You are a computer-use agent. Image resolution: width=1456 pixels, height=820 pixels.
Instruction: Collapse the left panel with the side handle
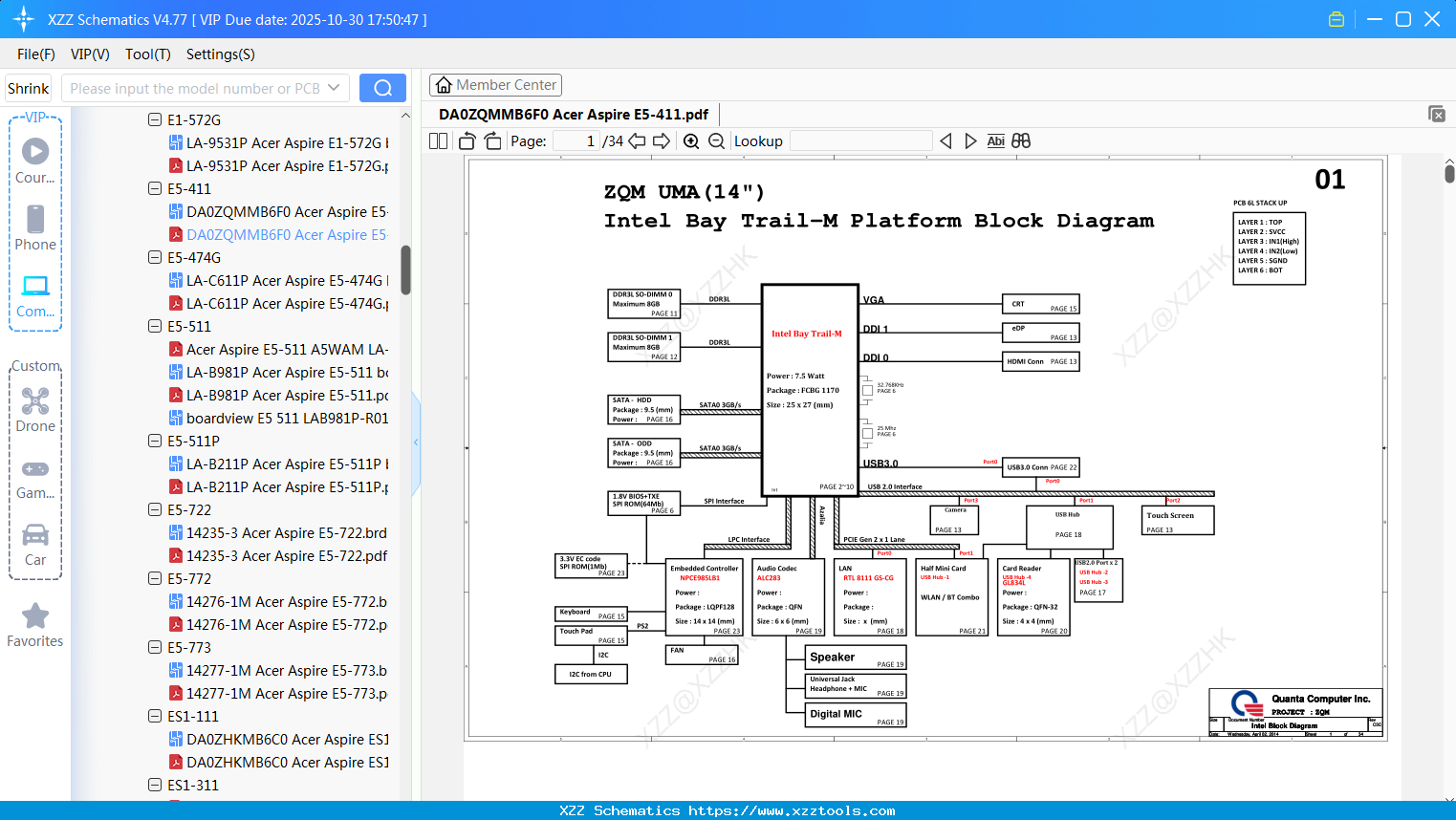click(x=416, y=442)
